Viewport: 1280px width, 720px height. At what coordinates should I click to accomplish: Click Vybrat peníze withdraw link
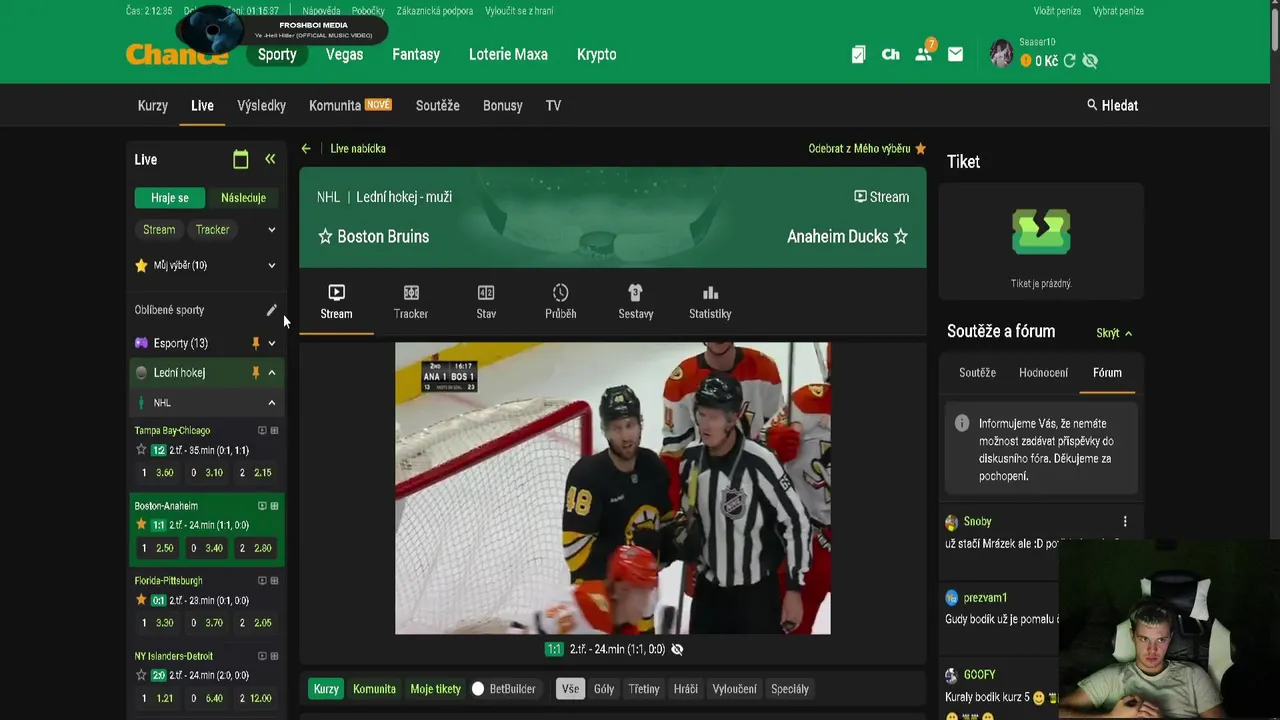coord(1118,11)
